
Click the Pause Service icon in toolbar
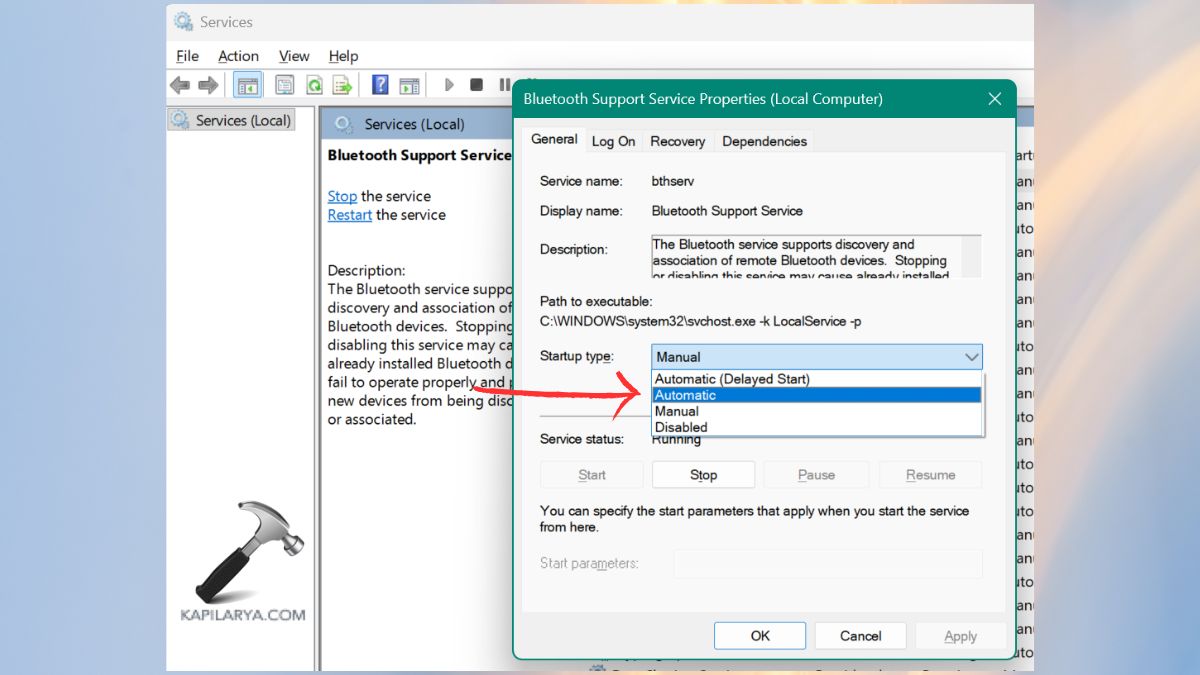pyautogui.click(x=505, y=84)
